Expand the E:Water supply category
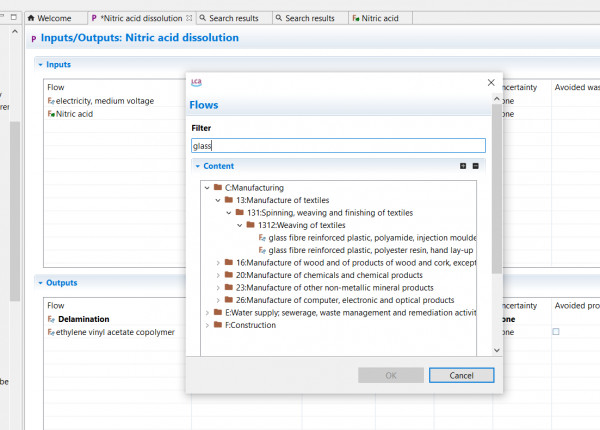The height and width of the screenshot is (430, 600). (207, 312)
